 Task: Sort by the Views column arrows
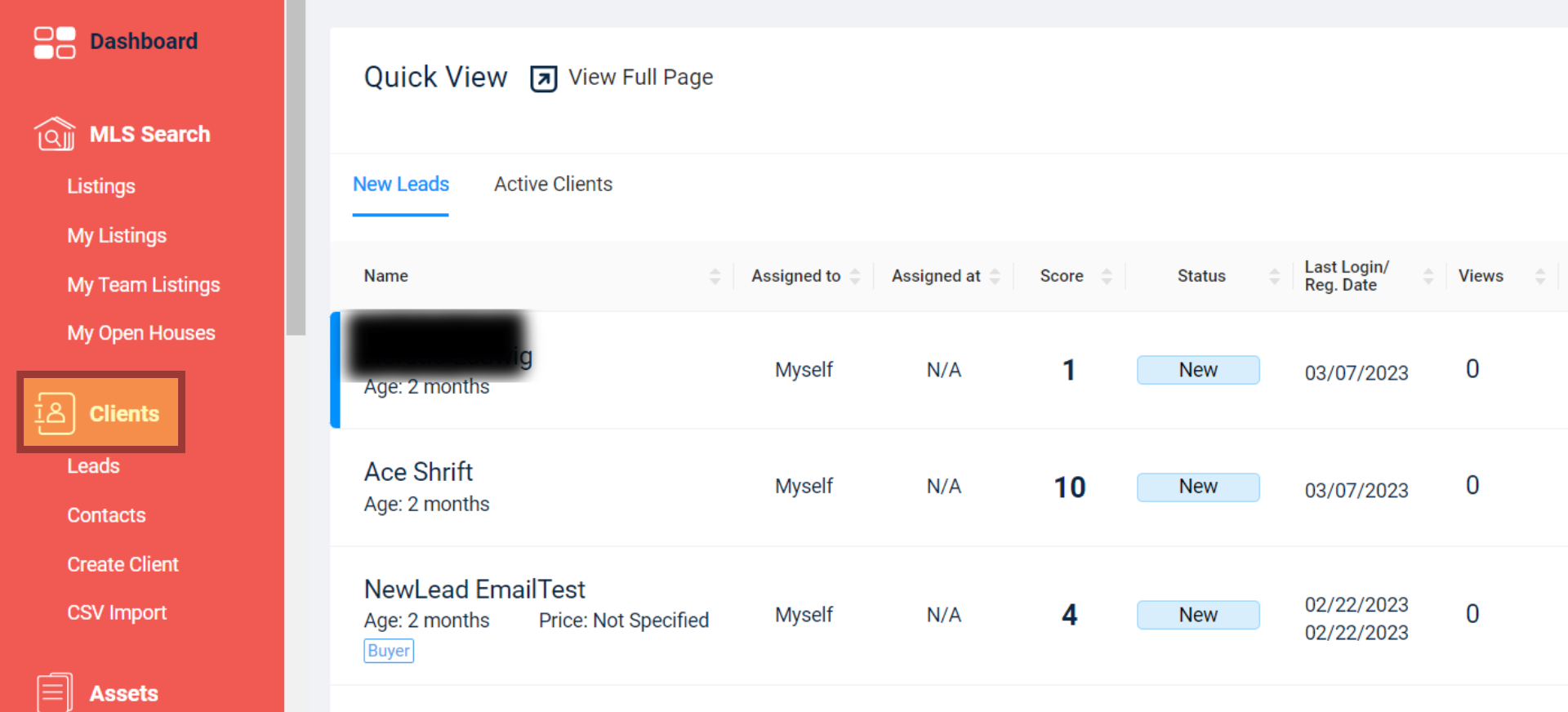(1540, 276)
